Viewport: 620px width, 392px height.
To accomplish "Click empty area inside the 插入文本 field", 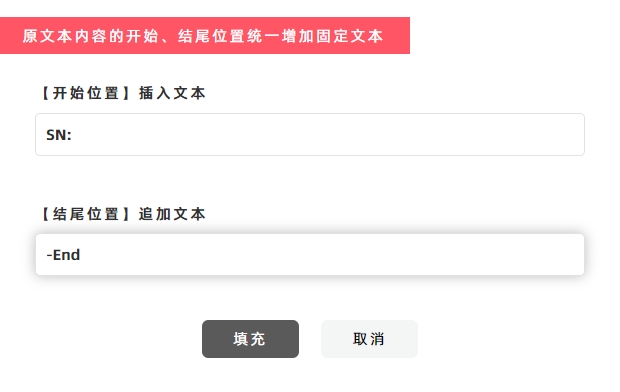I will pos(328,134).
